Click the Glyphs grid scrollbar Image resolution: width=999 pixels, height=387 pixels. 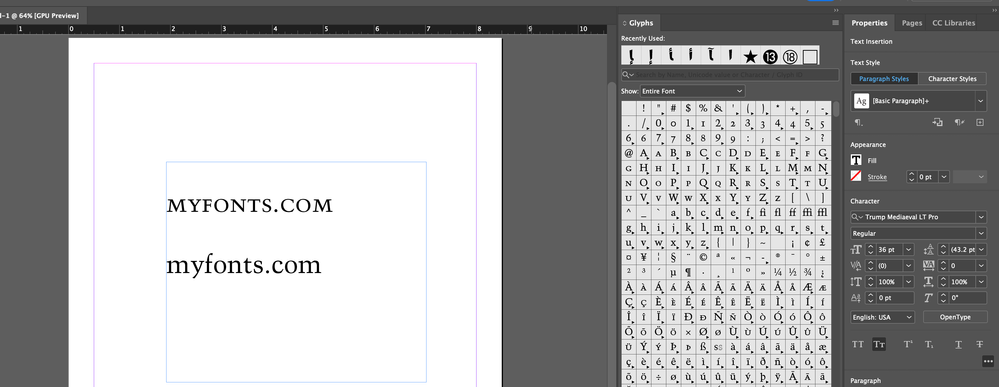[x=836, y=108]
